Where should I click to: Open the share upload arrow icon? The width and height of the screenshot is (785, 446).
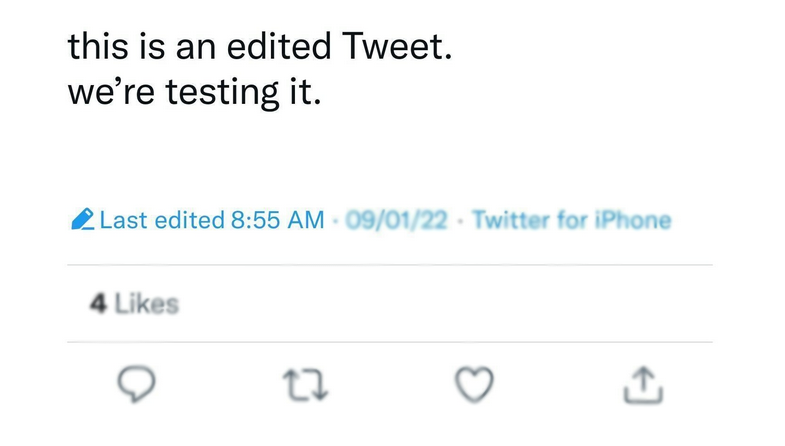tap(643, 384)
